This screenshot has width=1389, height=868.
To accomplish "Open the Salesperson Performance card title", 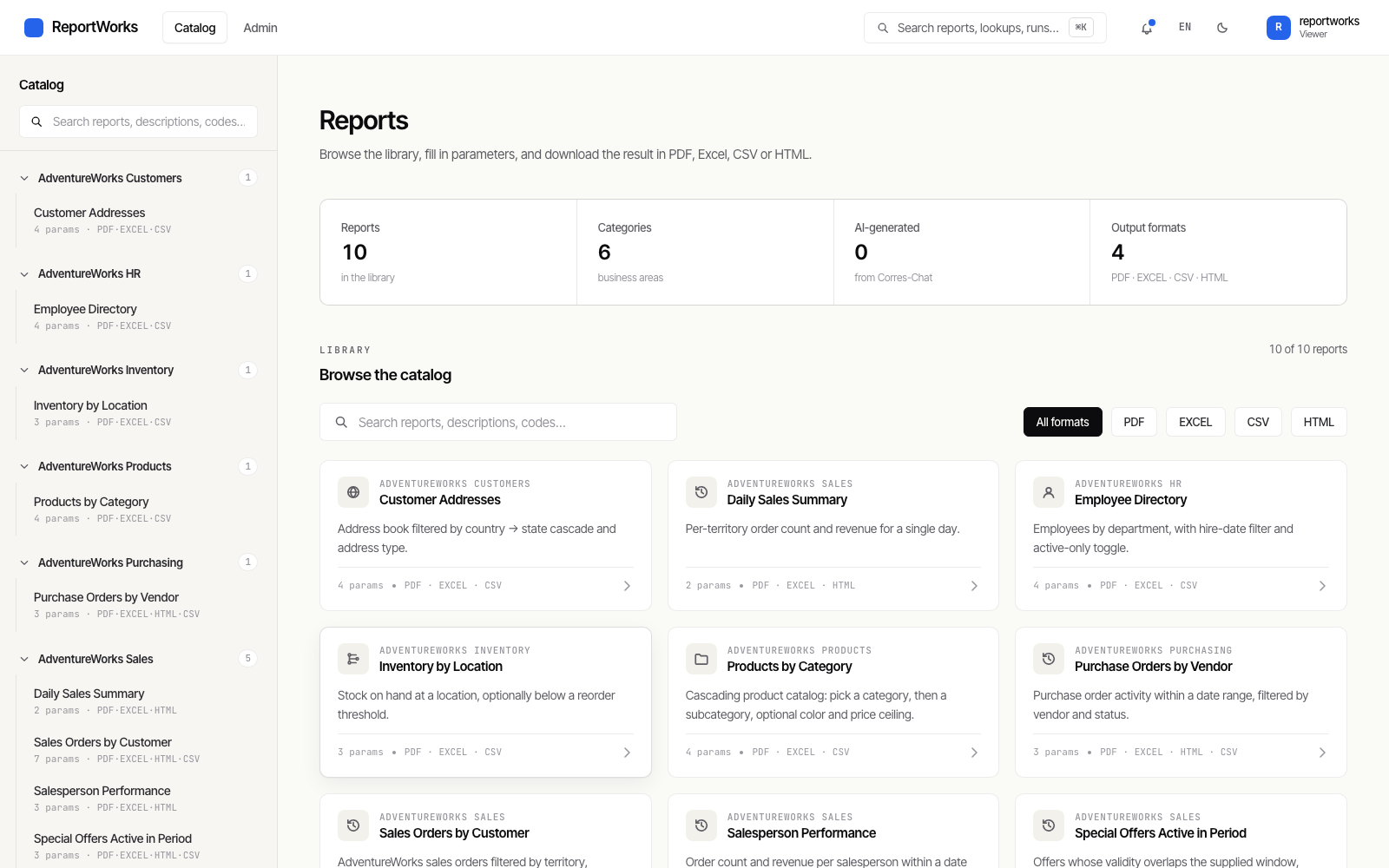I will click(801, 833).
